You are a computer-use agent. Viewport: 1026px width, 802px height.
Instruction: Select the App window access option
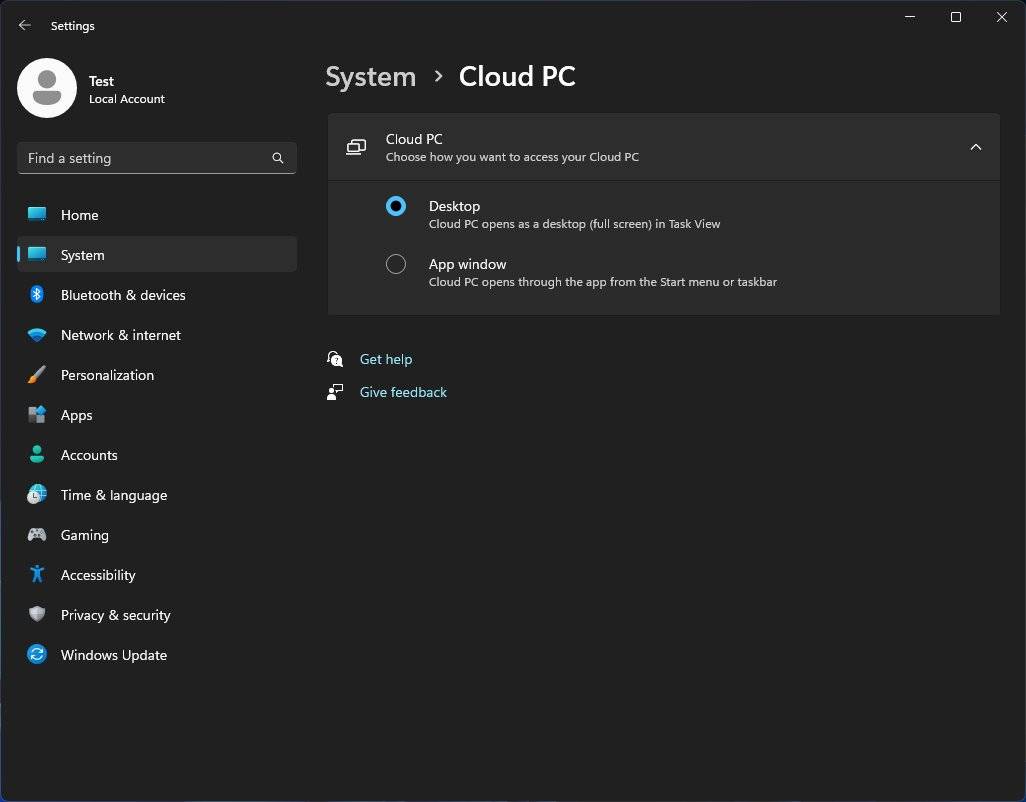[x=396, y=264]
